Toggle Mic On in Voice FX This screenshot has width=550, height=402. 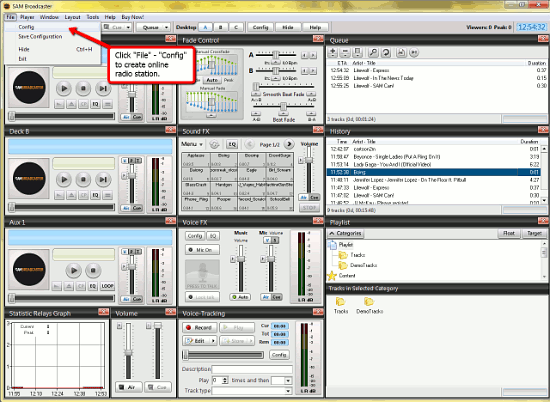click(x=202, y=250)
